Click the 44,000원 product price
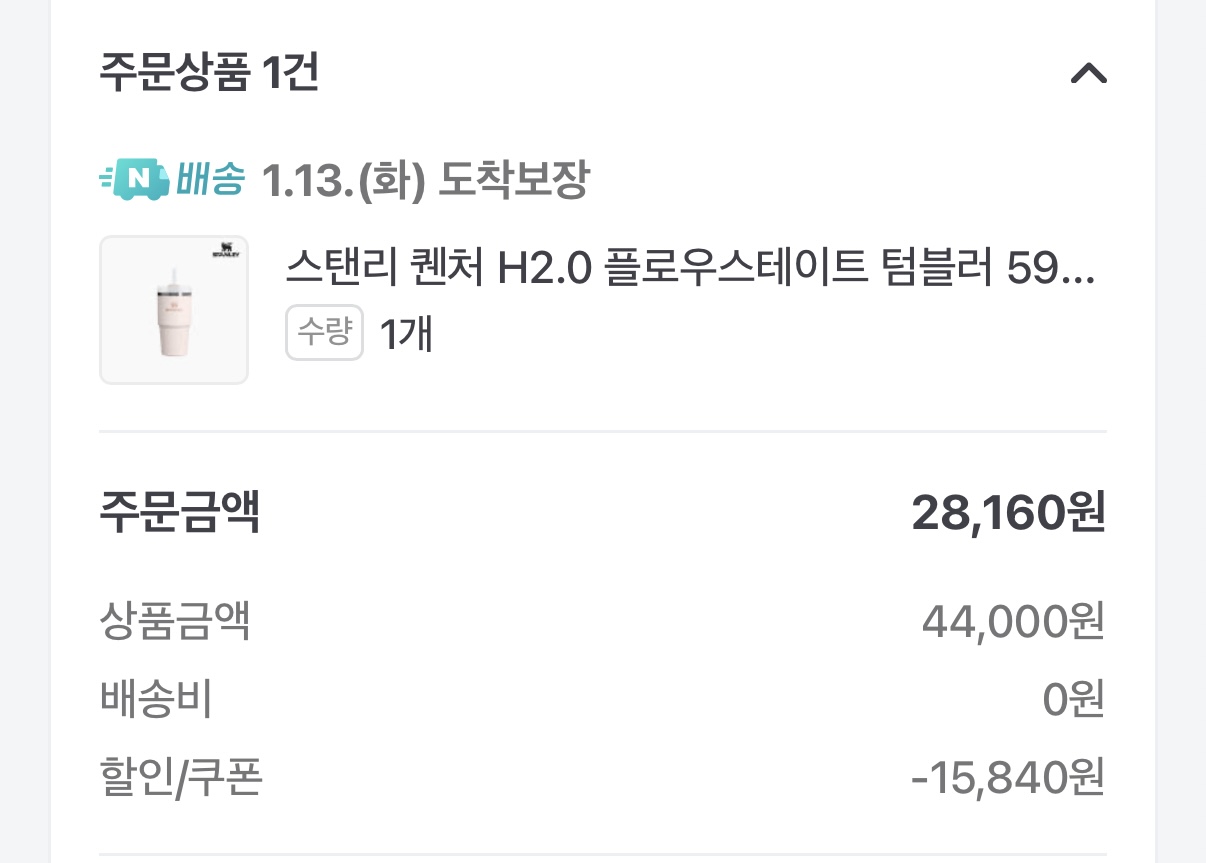Screen dimensions: 1206x863 click(x=1012, y=623)
